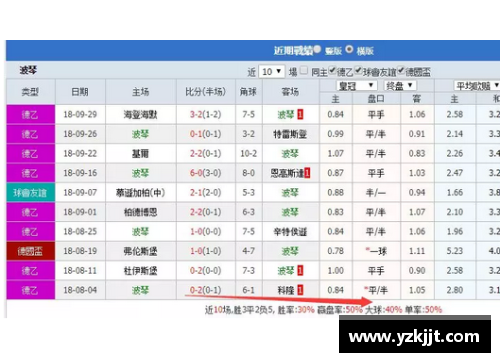Open the 皇冠 bookmaker dropdown

click(x=357, y=86)
